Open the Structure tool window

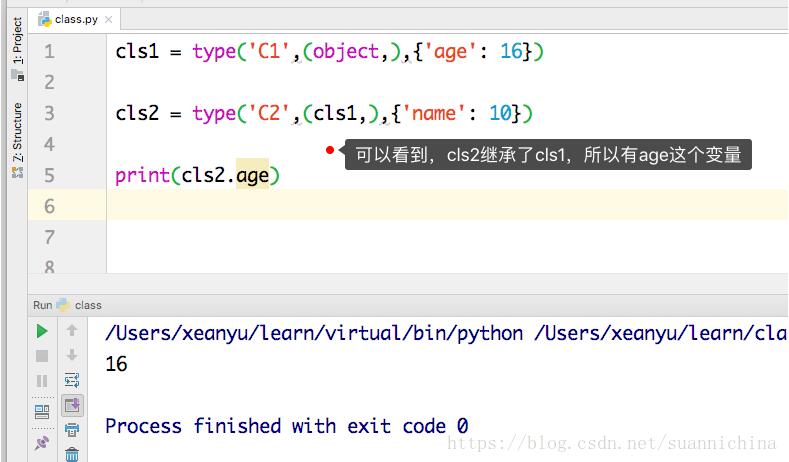18,131
